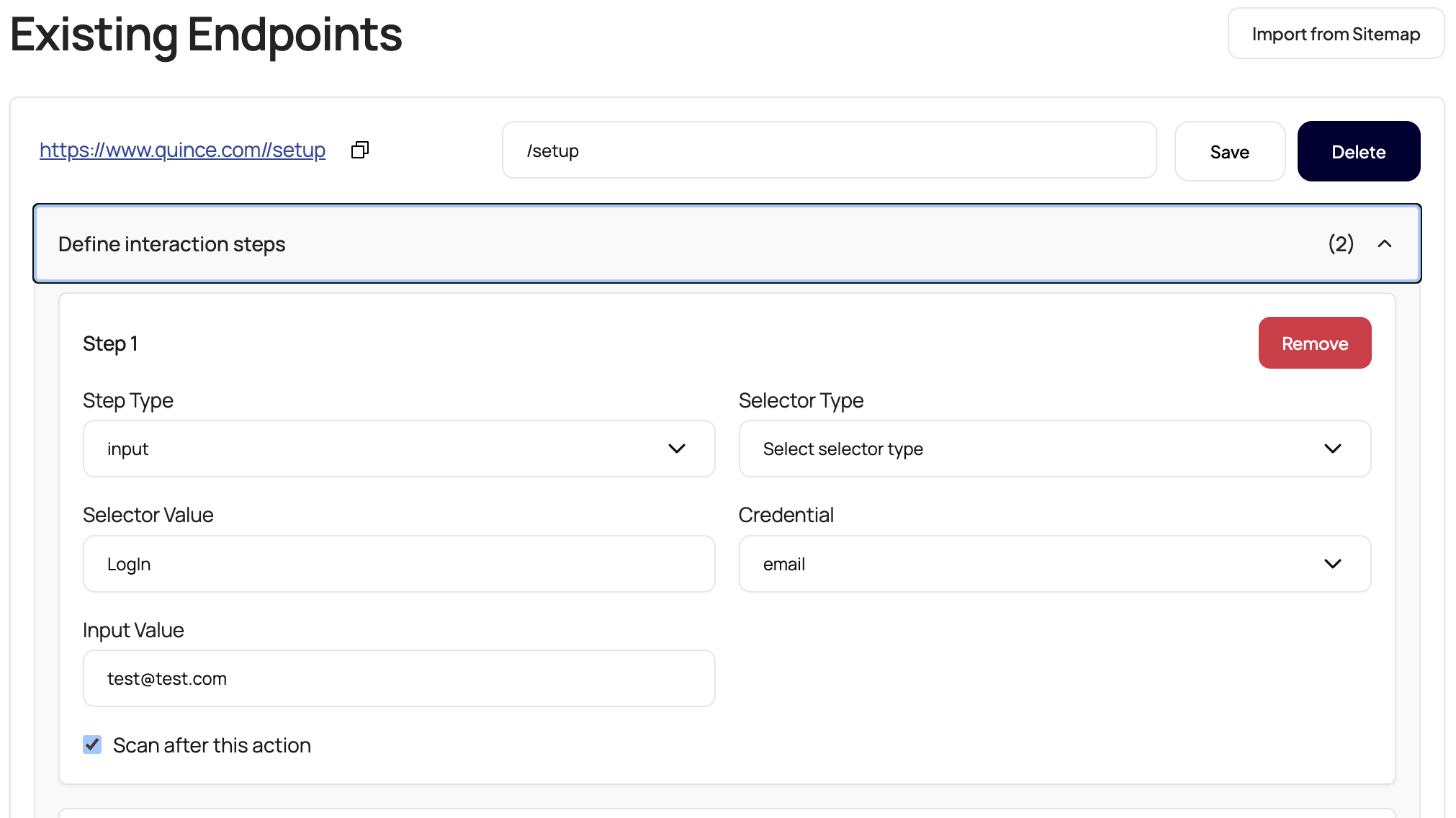The image size is (1456, 818).
Task: Open the Step Type dropdown
Action: [x=398, y=449]
